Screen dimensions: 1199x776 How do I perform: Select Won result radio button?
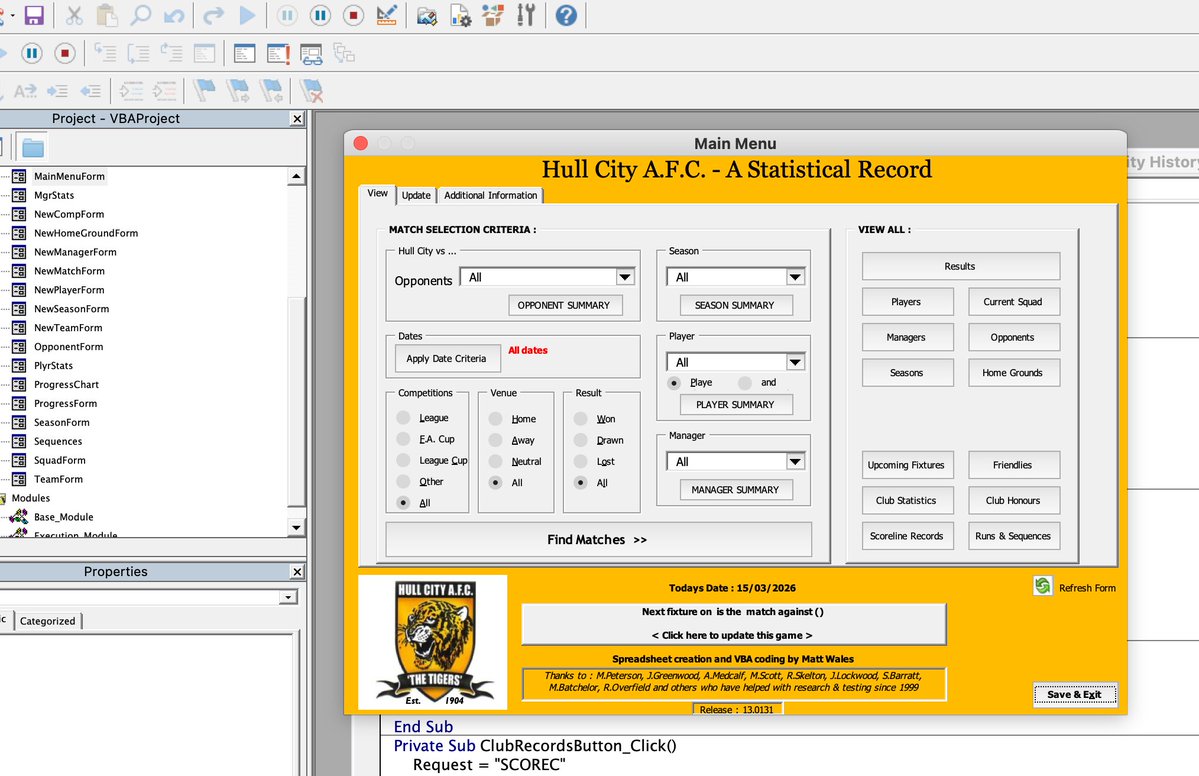580,419
